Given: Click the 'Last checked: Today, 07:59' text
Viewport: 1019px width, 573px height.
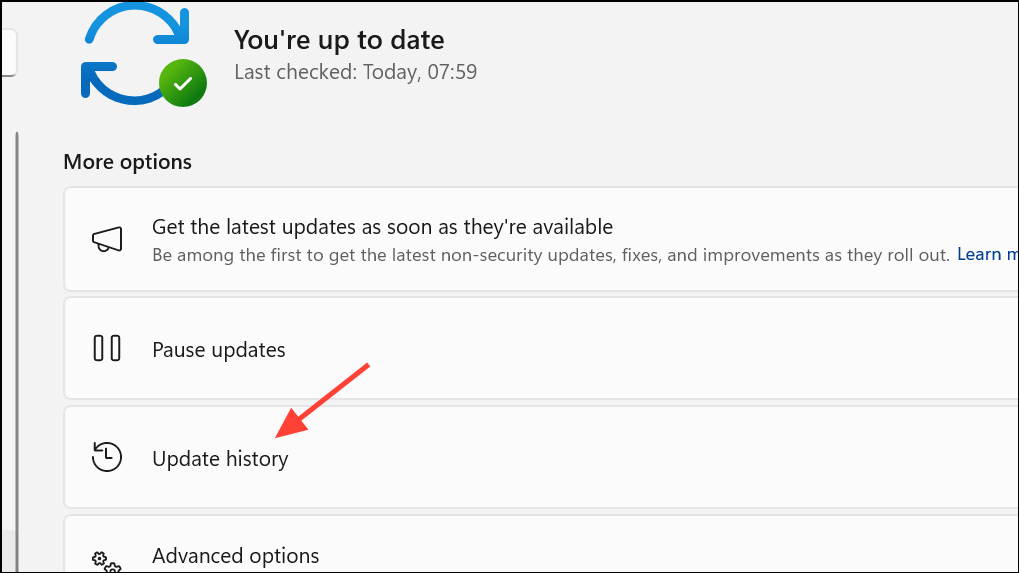Looking at the screenshot, I should point(355,71).
